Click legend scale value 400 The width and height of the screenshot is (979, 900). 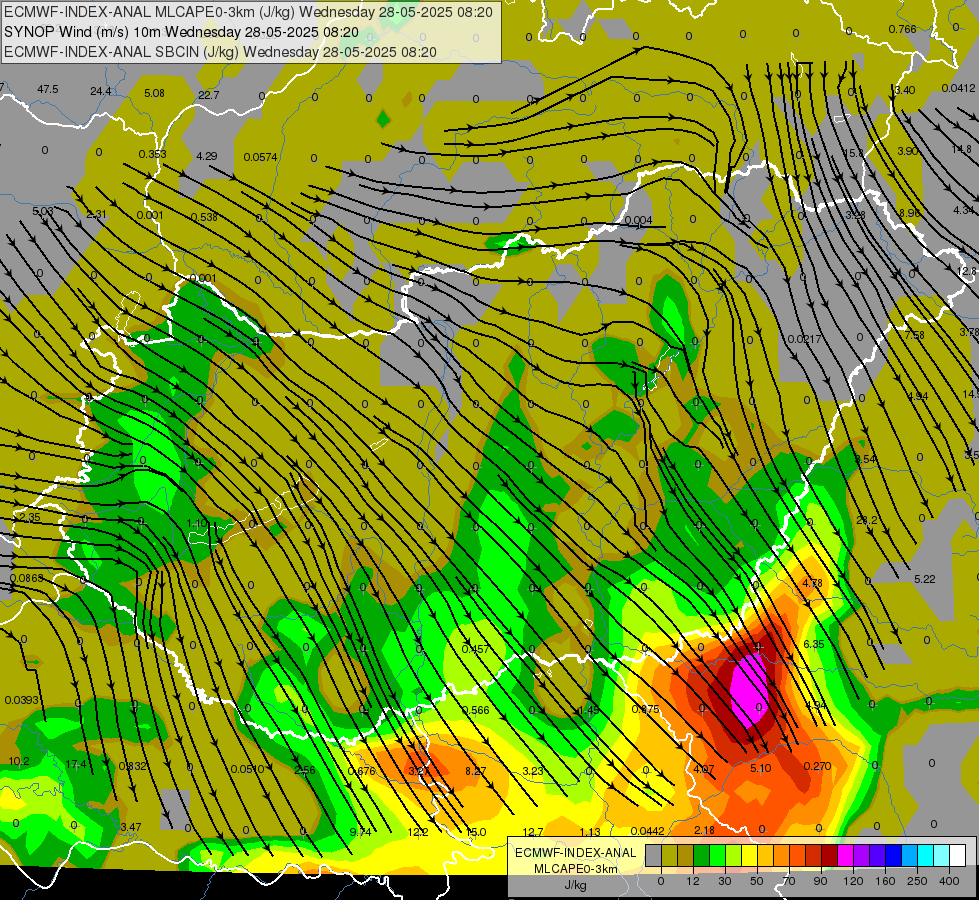point(949,881)
